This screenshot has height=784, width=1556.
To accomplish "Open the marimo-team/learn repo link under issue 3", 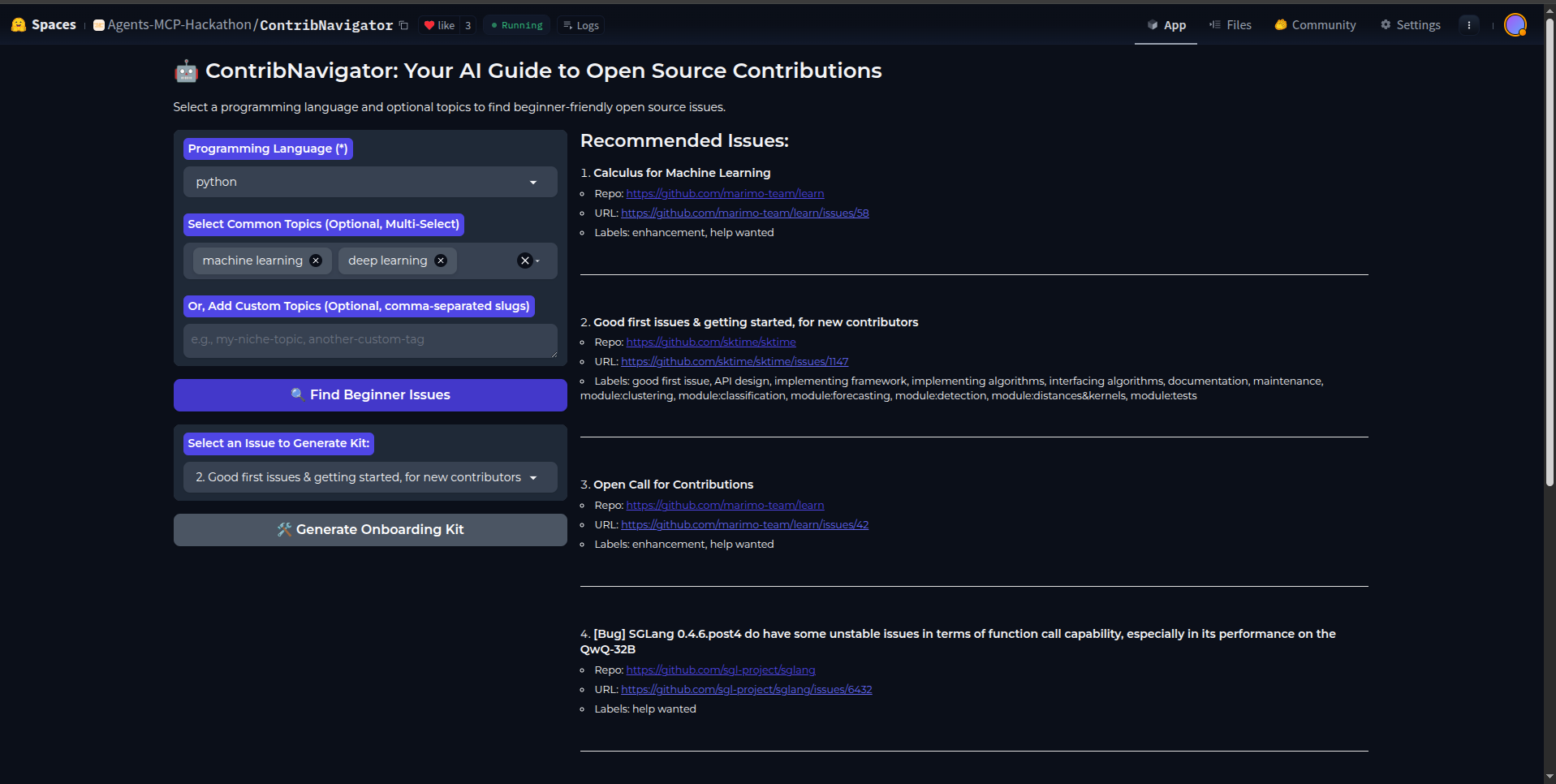I will pyautogui.click(x=725, y=506).
